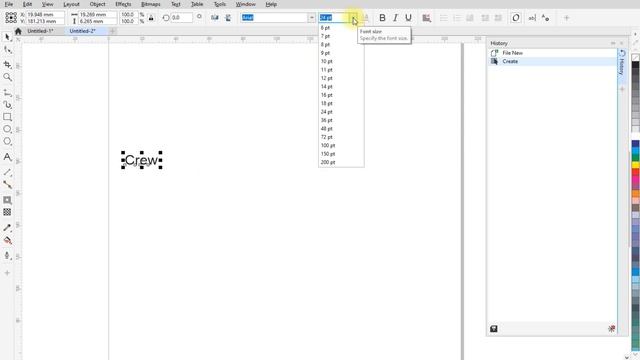The width and height of the screenshot is (640, 360).
Task: Open Text alignment options icon
Action: point(427,18)
